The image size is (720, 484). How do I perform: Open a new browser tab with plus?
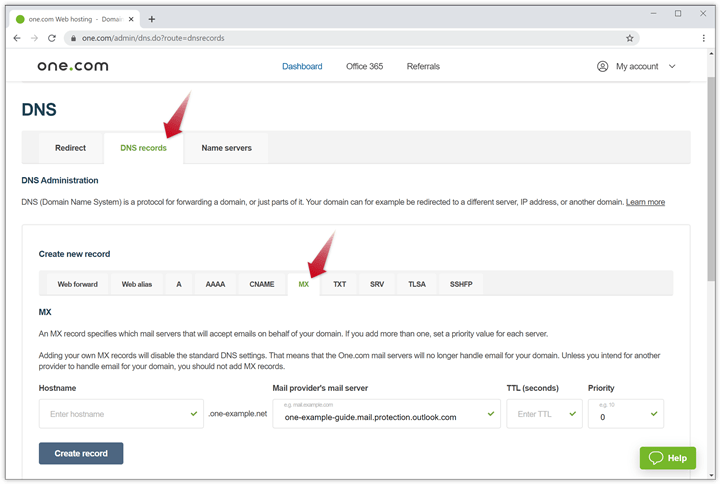pos(152,19)
